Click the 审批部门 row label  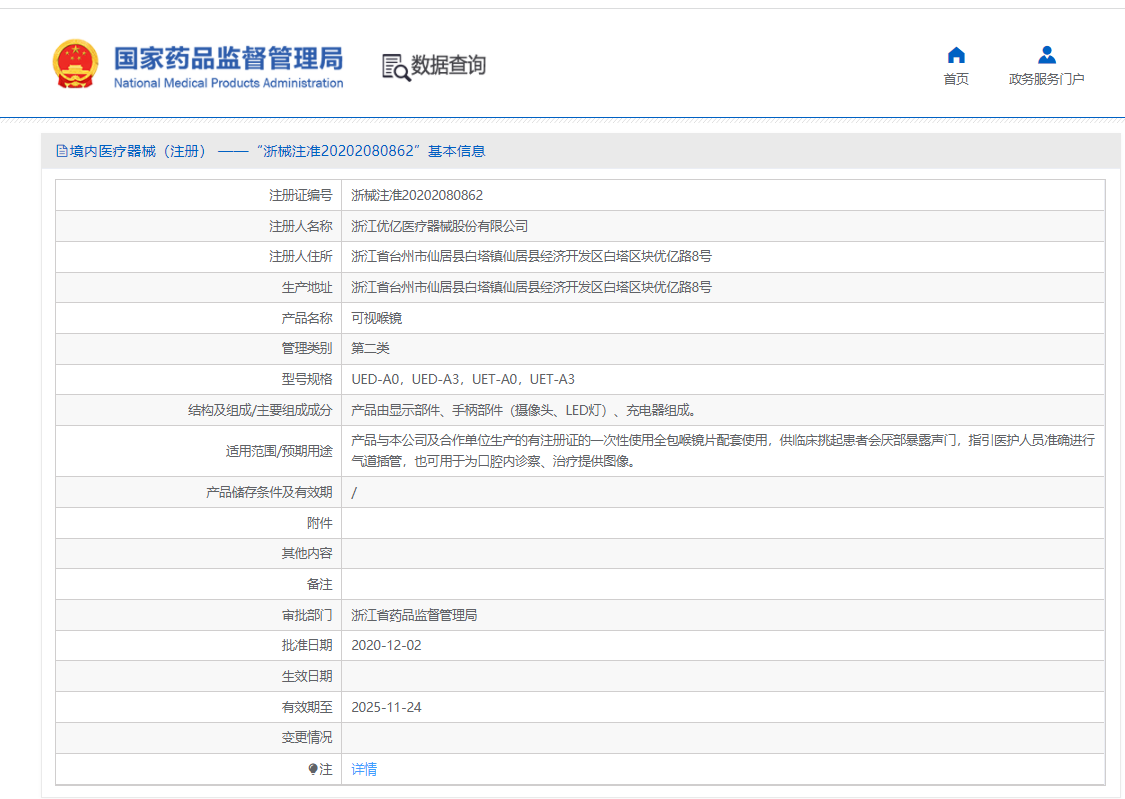tap(307, 615)
